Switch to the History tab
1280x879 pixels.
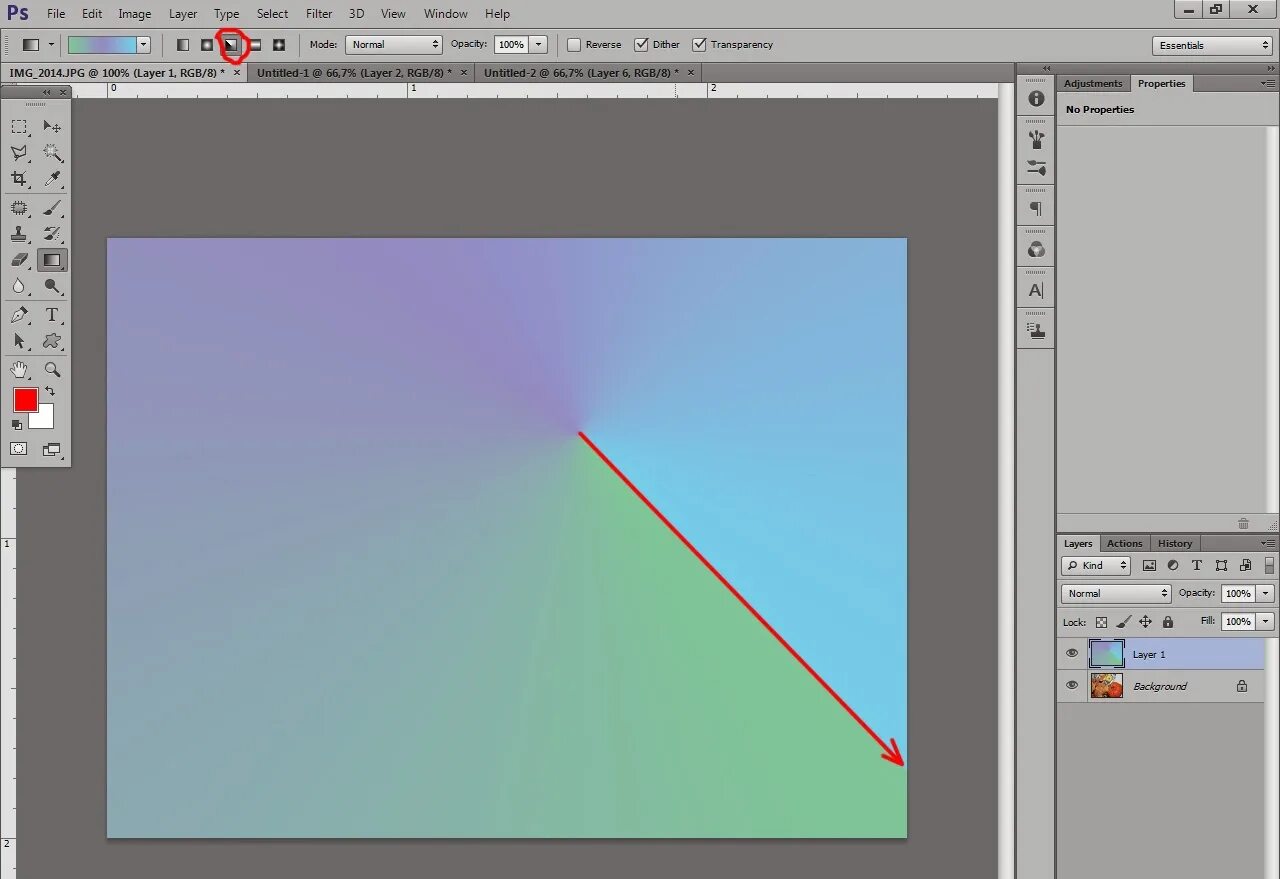pos(1175,544)
